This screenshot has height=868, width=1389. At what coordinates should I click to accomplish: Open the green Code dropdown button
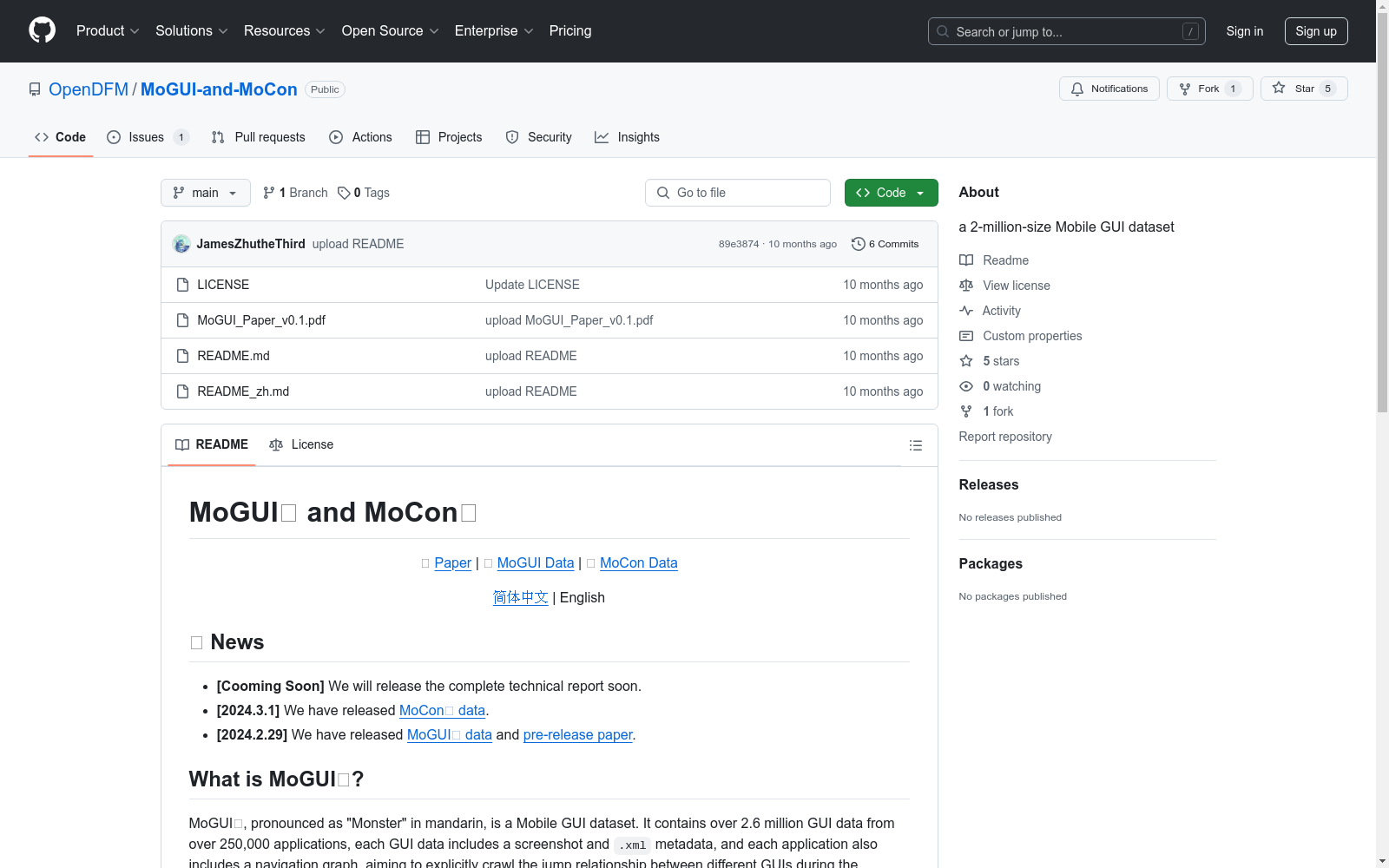pos(892,193)
